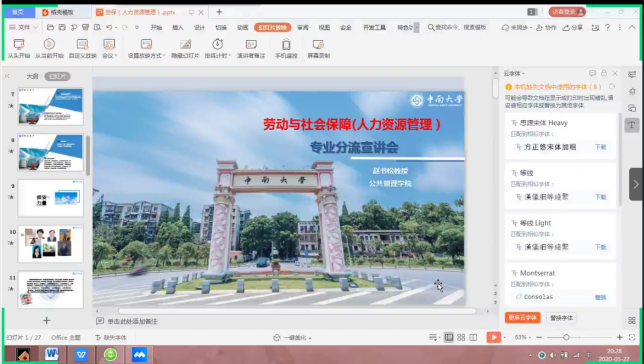Image resolution: width=644 pixels, height=364 pixels.
Task: Click the zoom slider handle
Action: [x=566, y=337]
